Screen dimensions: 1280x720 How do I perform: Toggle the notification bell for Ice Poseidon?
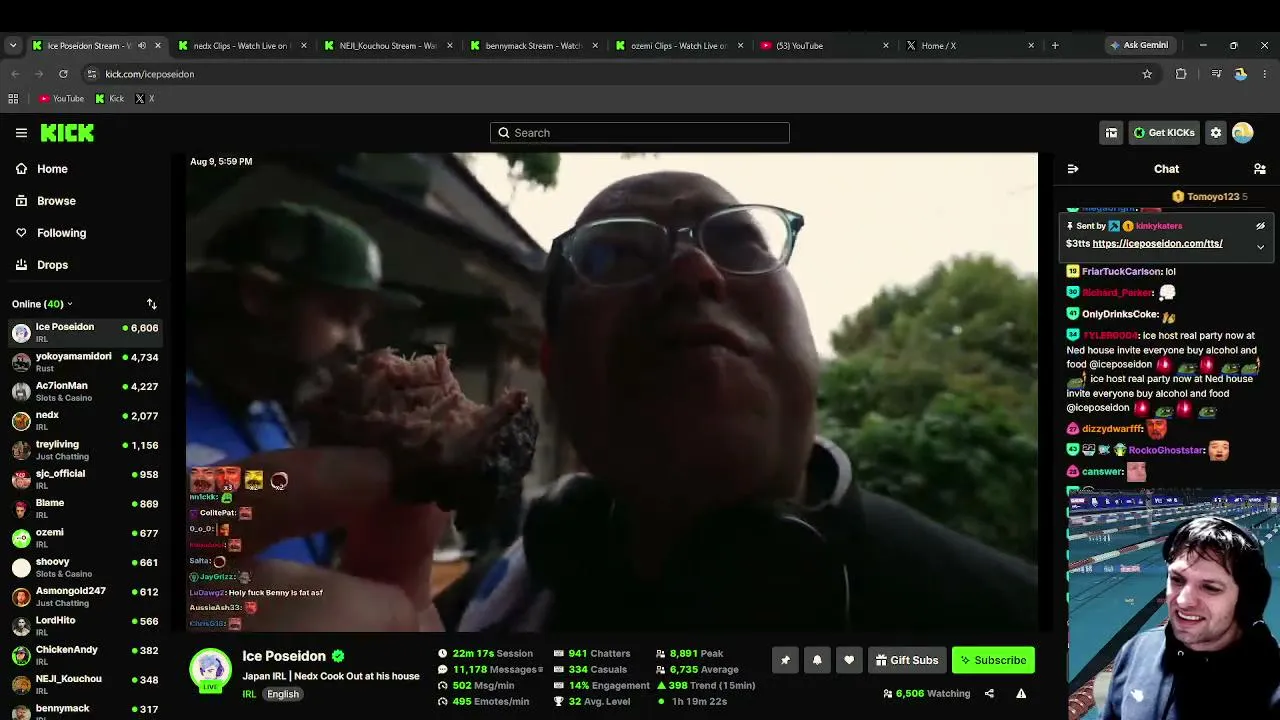(817, 660)
